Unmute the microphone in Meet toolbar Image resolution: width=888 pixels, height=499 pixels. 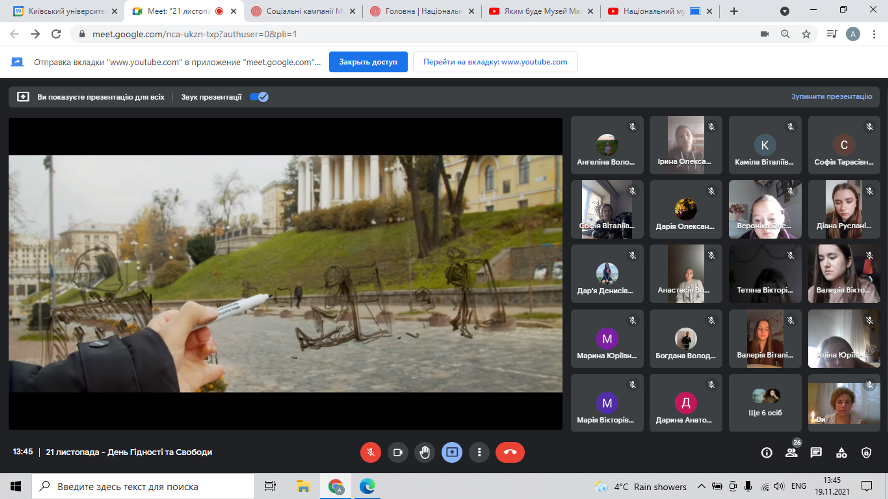(370, 452)
